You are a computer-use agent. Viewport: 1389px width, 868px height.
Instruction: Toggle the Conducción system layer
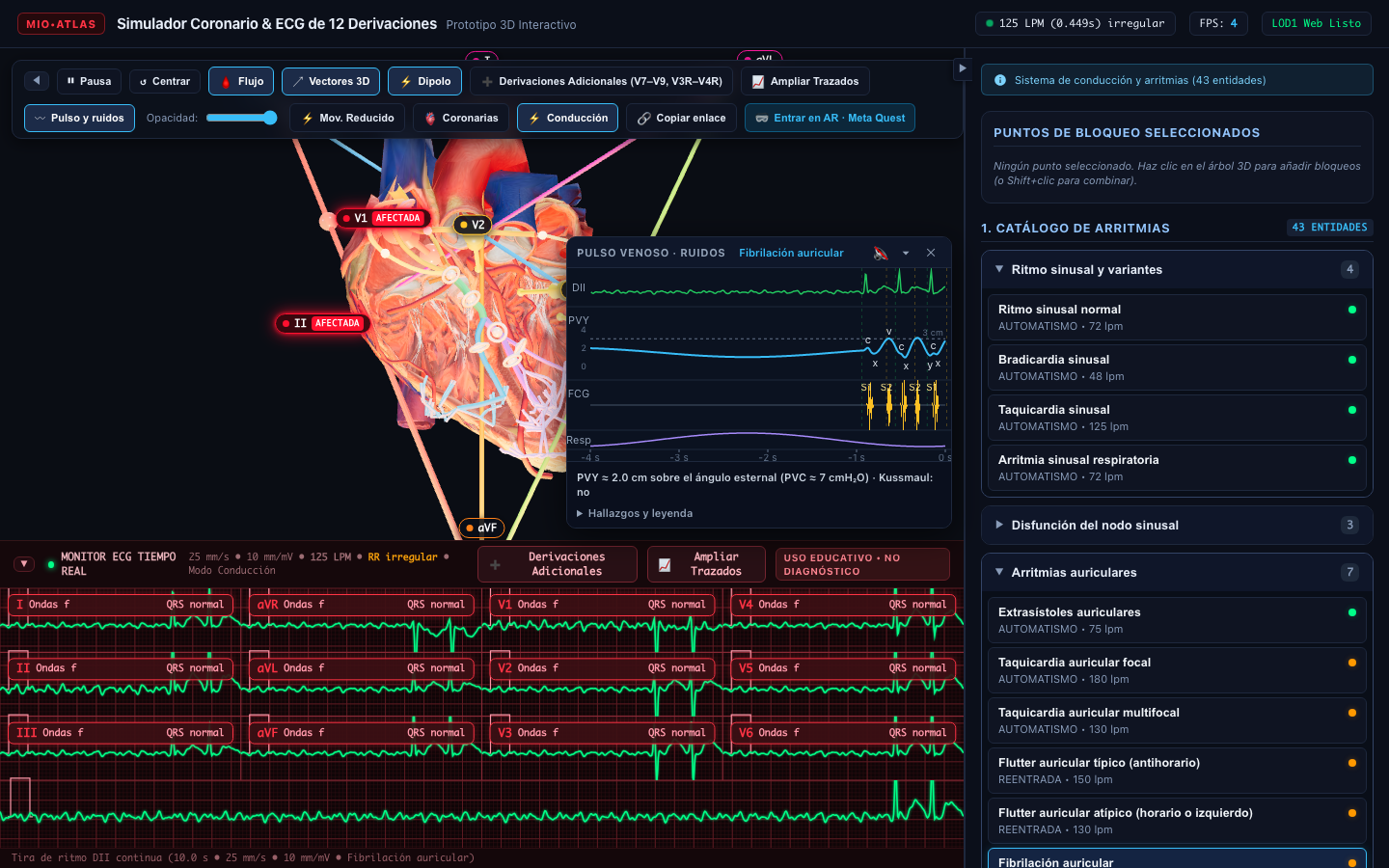coord(568,118)
